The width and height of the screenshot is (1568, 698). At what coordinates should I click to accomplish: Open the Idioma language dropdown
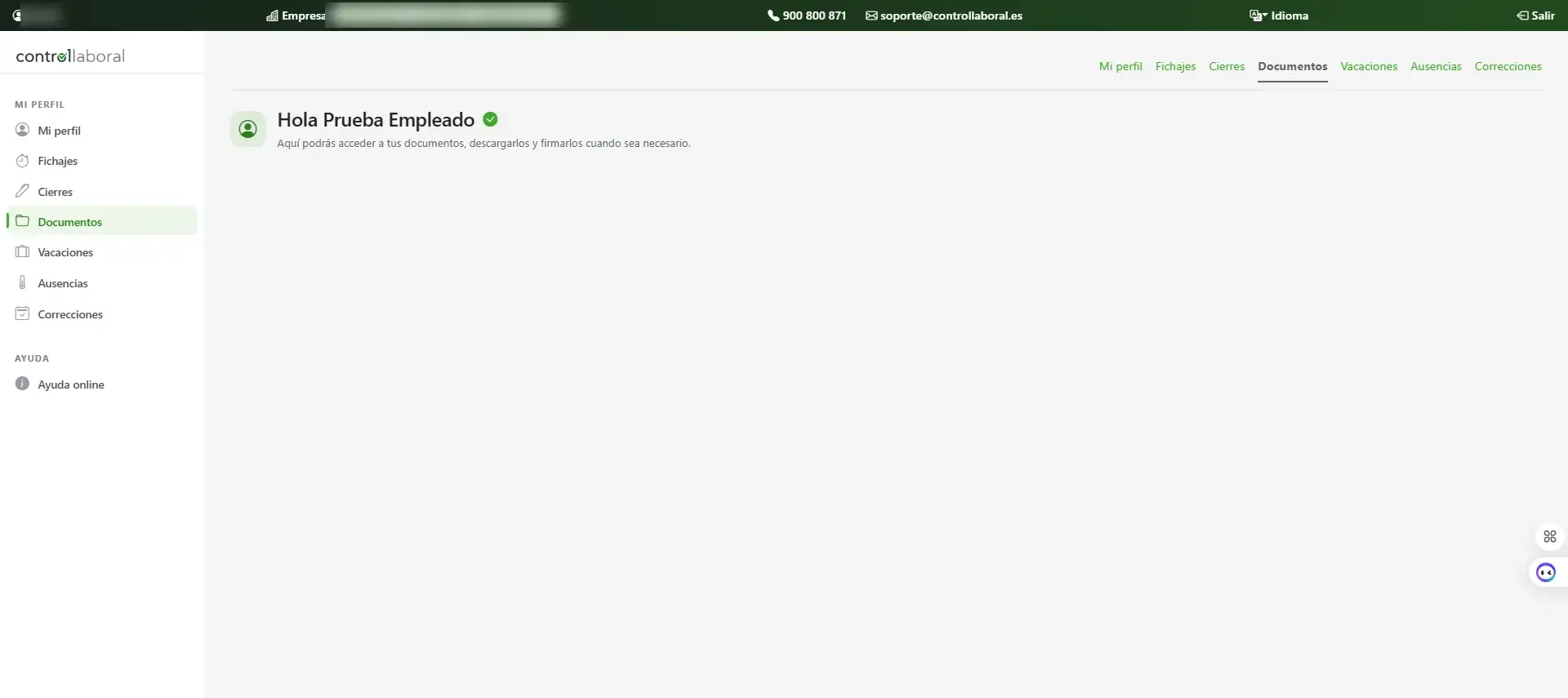pyautogui.click(x=1279, y=16)
